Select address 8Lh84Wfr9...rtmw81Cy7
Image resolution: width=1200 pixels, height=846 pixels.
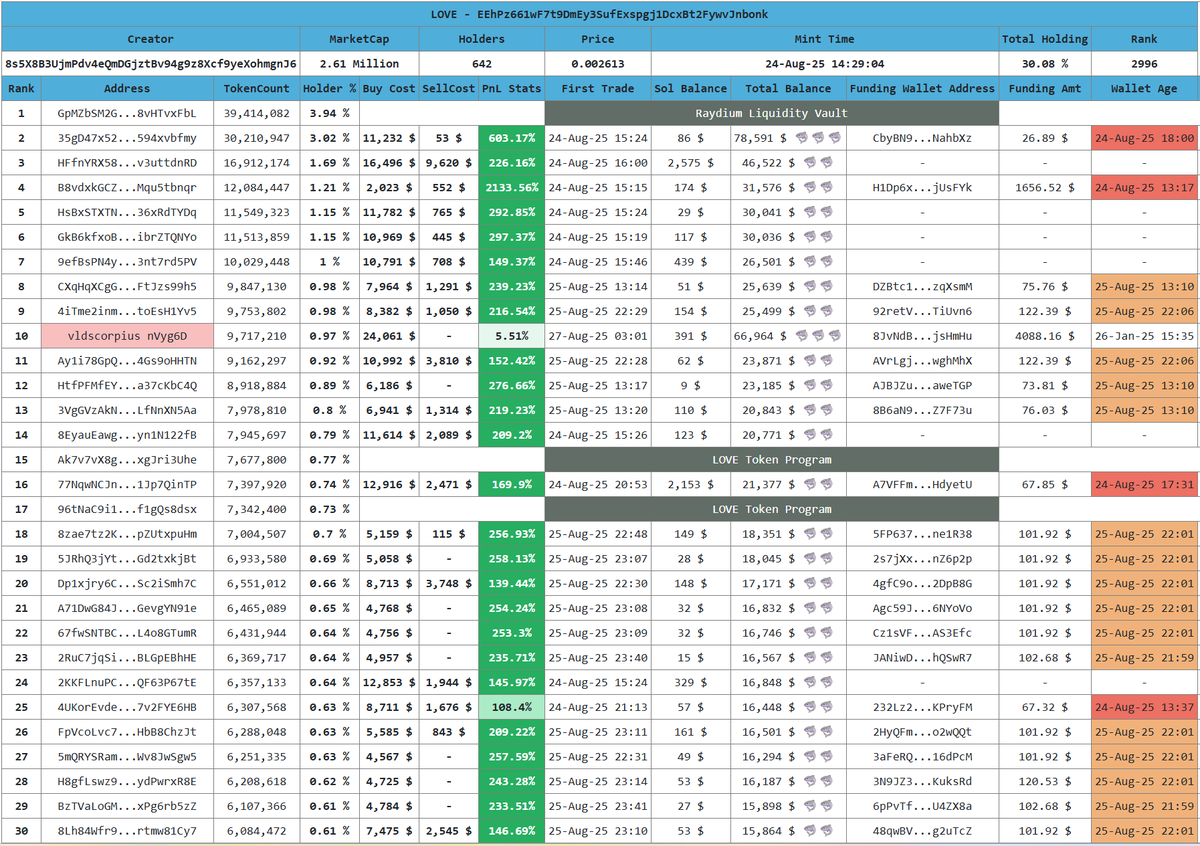127,831
